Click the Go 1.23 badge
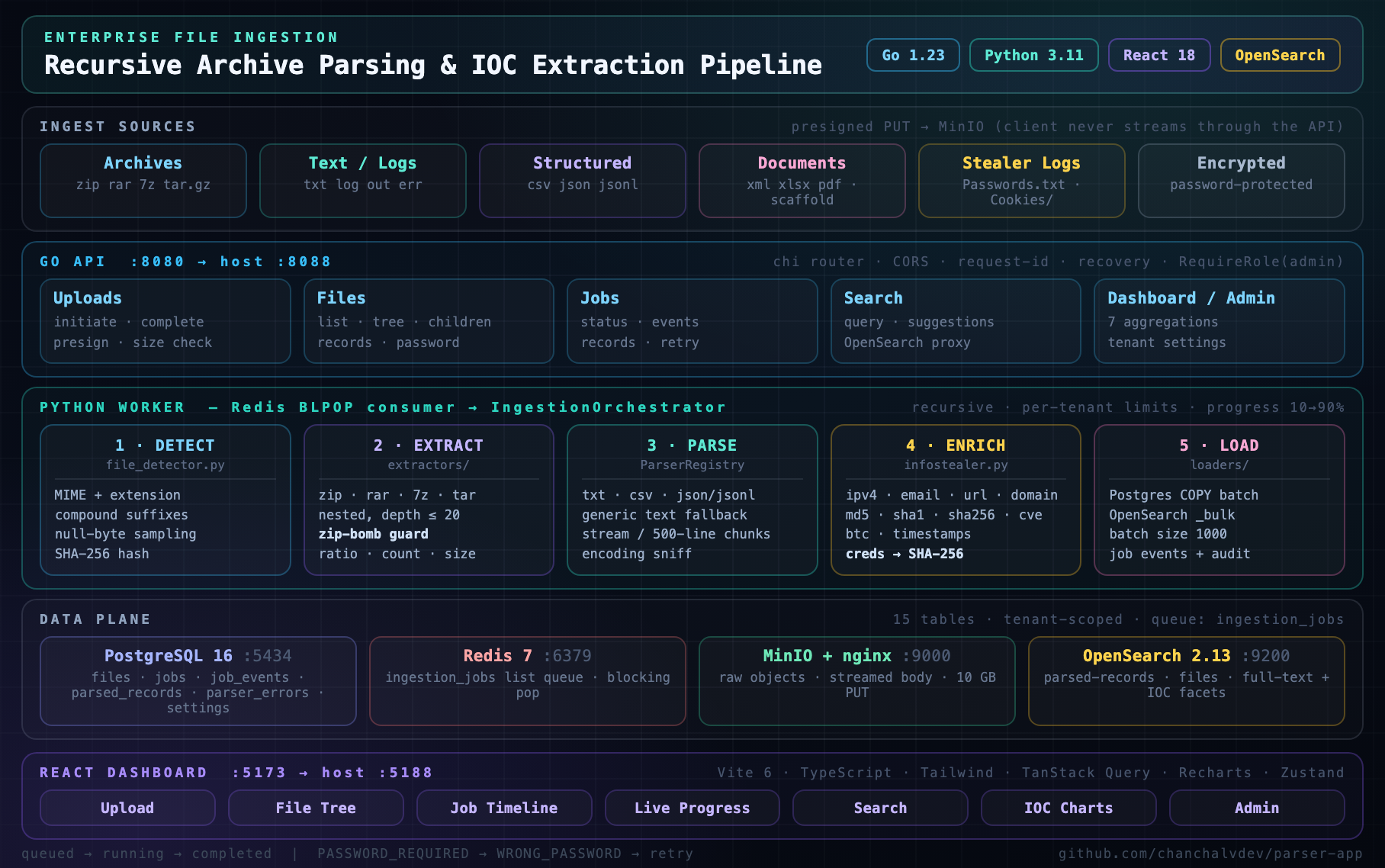The height and width of the screenshot is (868, 1385). (x=913, y=55)
